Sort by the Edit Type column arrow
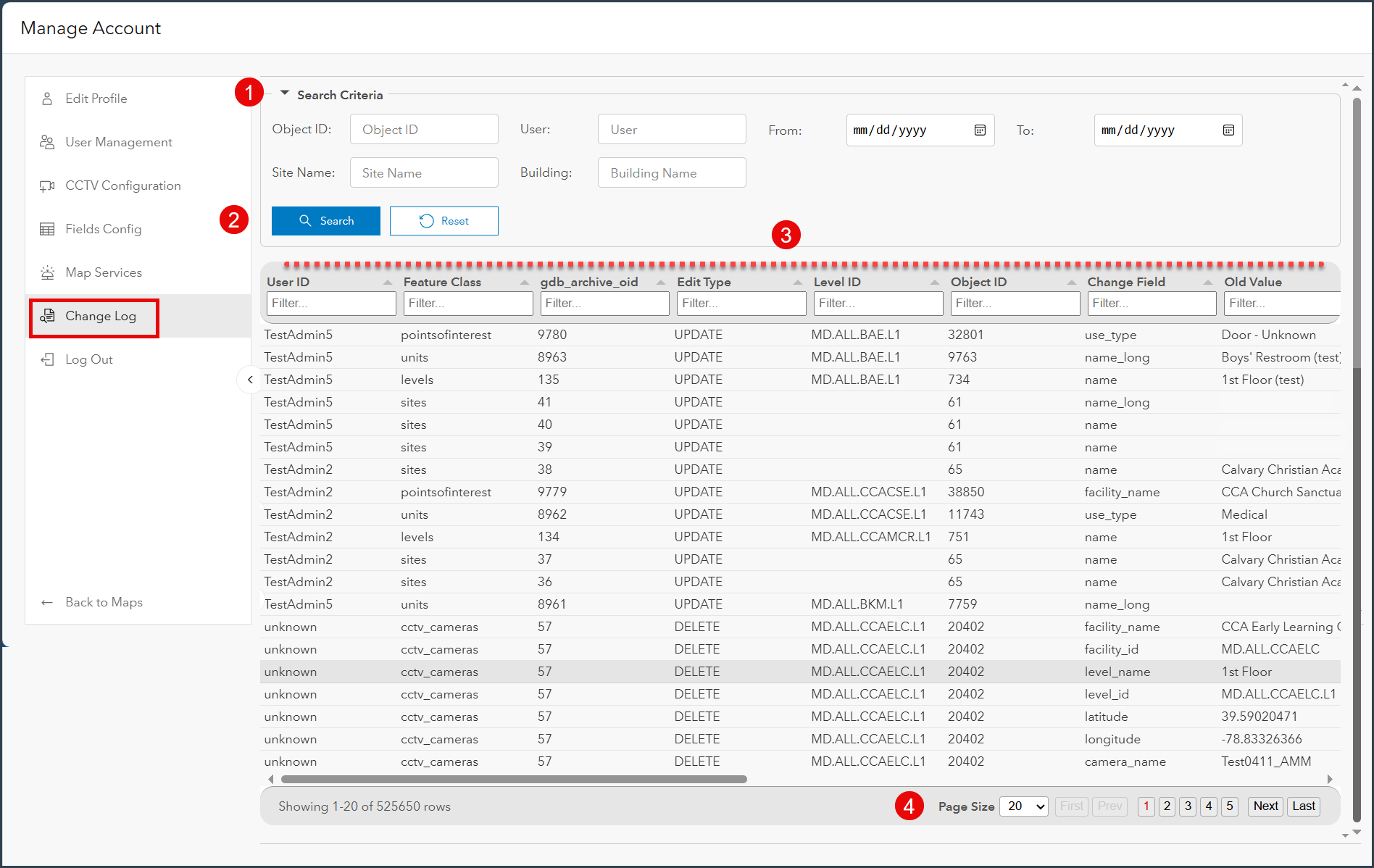Screen dimensions: 1374x868 (x=797, y=283)
